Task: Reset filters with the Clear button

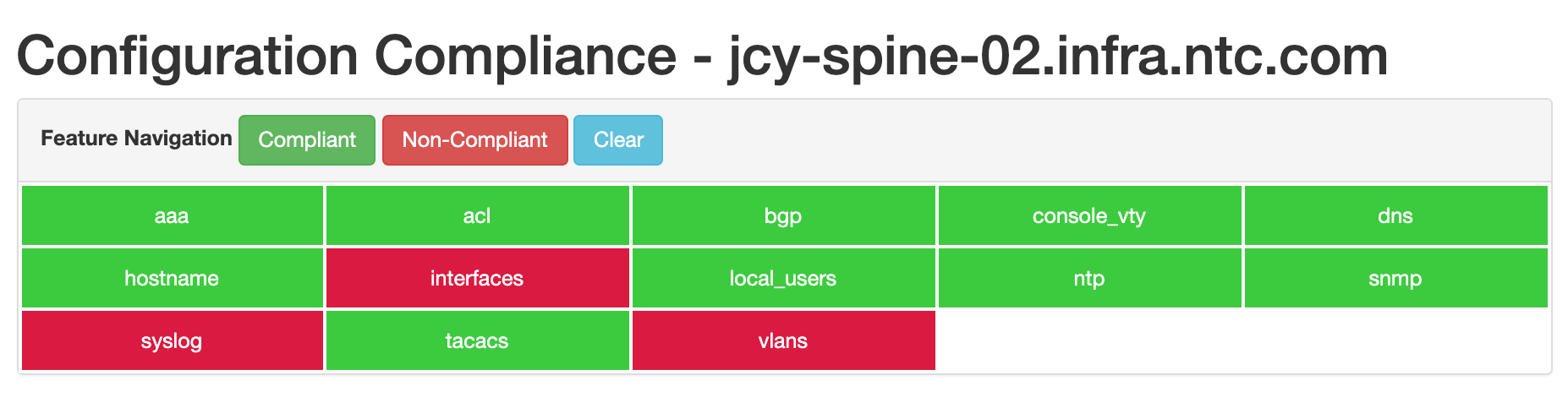Action: (x=618, y=140)
